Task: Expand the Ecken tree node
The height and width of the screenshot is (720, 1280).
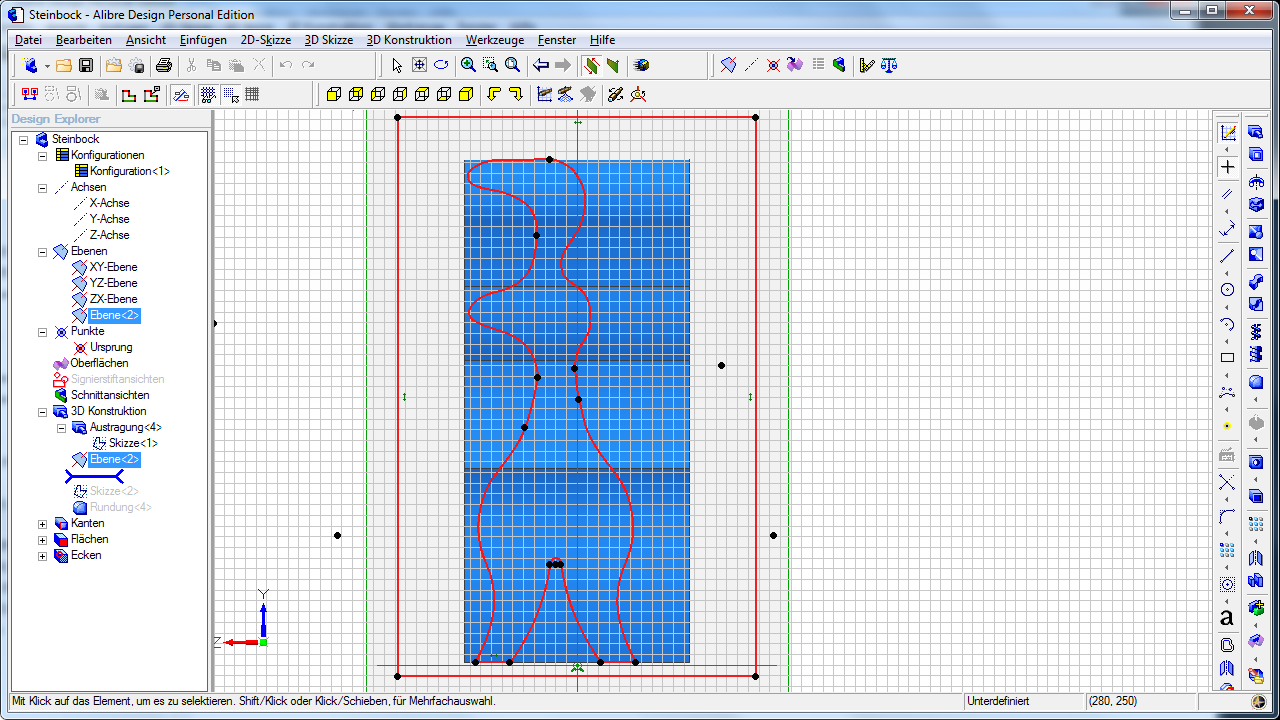Action: (42, 555)
